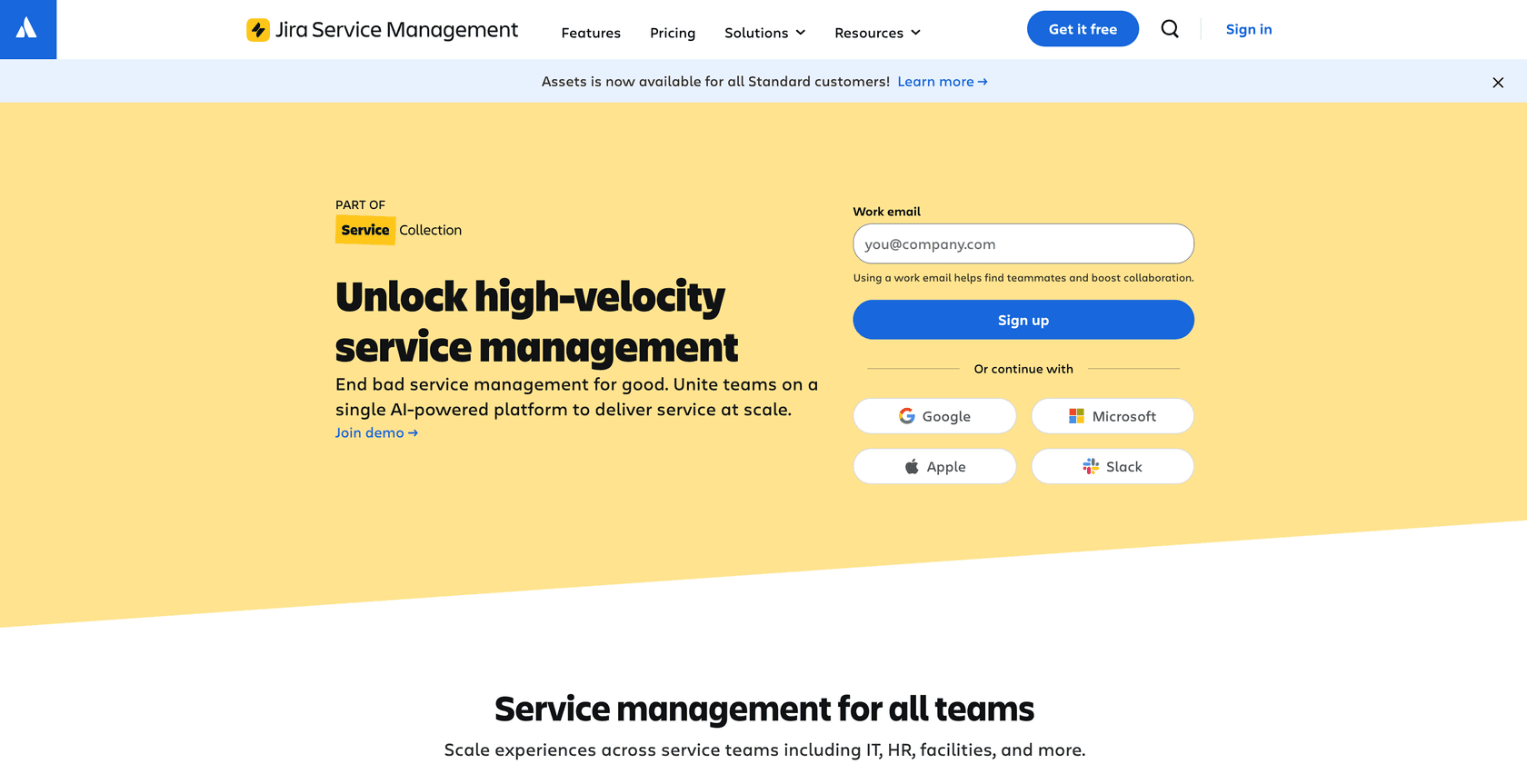
Task: Expand the Resources dropdown
Action: click(x=877, y=33)
